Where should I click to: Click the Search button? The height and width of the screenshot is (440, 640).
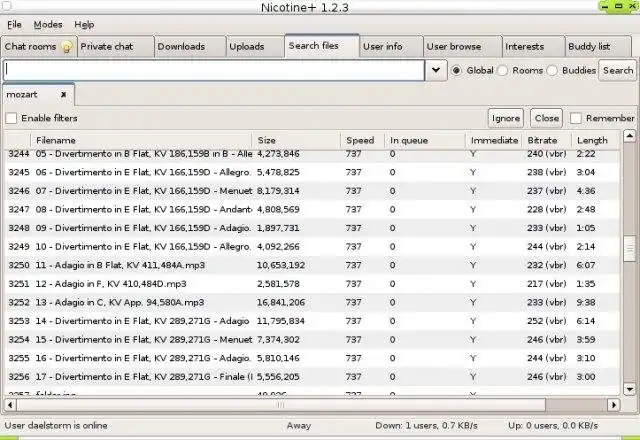tap(618, 70)
